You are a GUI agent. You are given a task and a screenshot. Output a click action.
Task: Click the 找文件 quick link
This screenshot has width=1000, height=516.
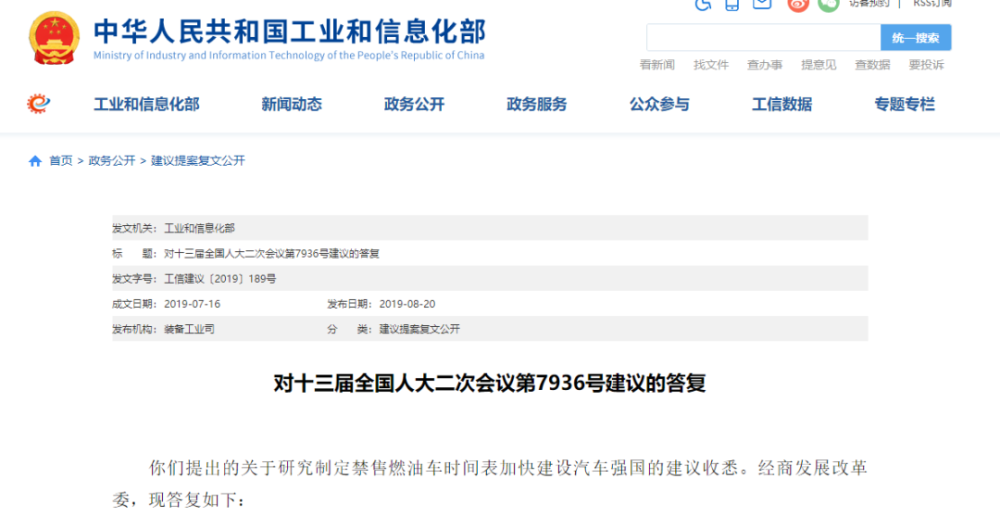click(711, 65)
